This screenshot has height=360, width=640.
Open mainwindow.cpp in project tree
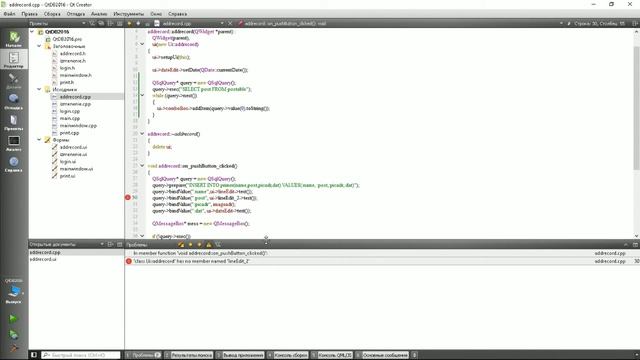click(x=78, y=125)
